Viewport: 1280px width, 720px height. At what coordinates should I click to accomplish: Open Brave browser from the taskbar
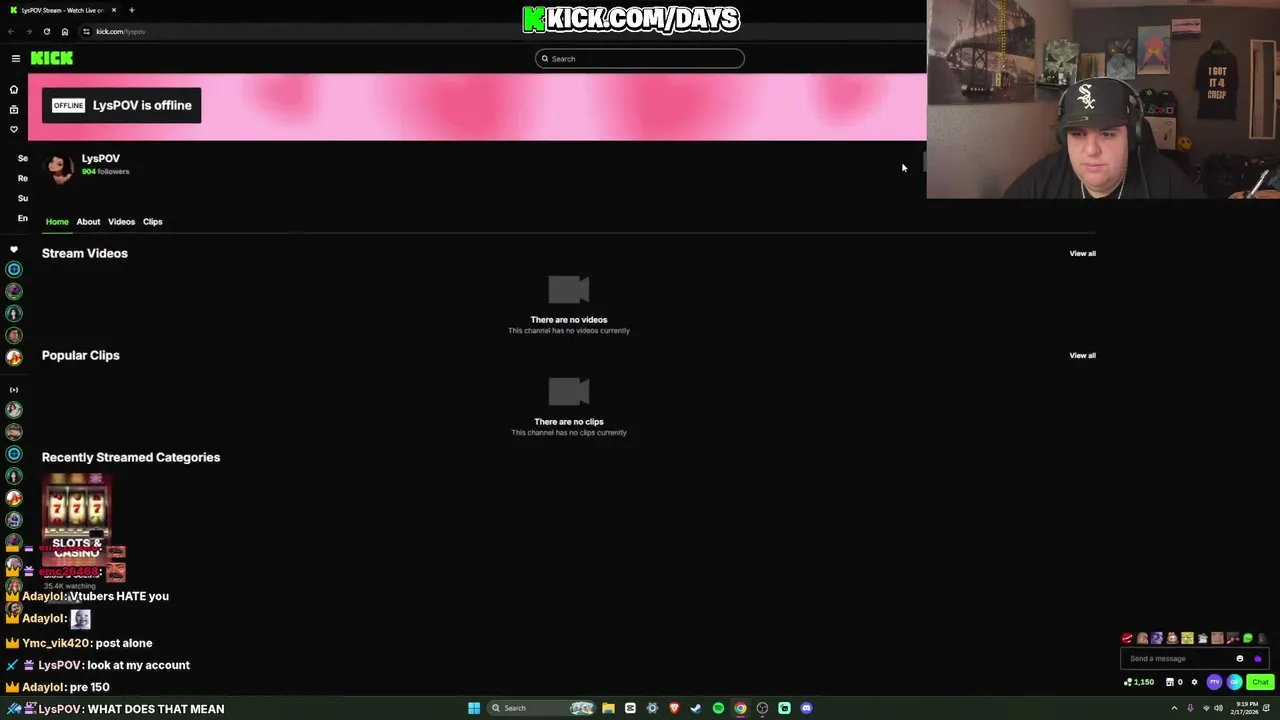(x=674, y=708)
